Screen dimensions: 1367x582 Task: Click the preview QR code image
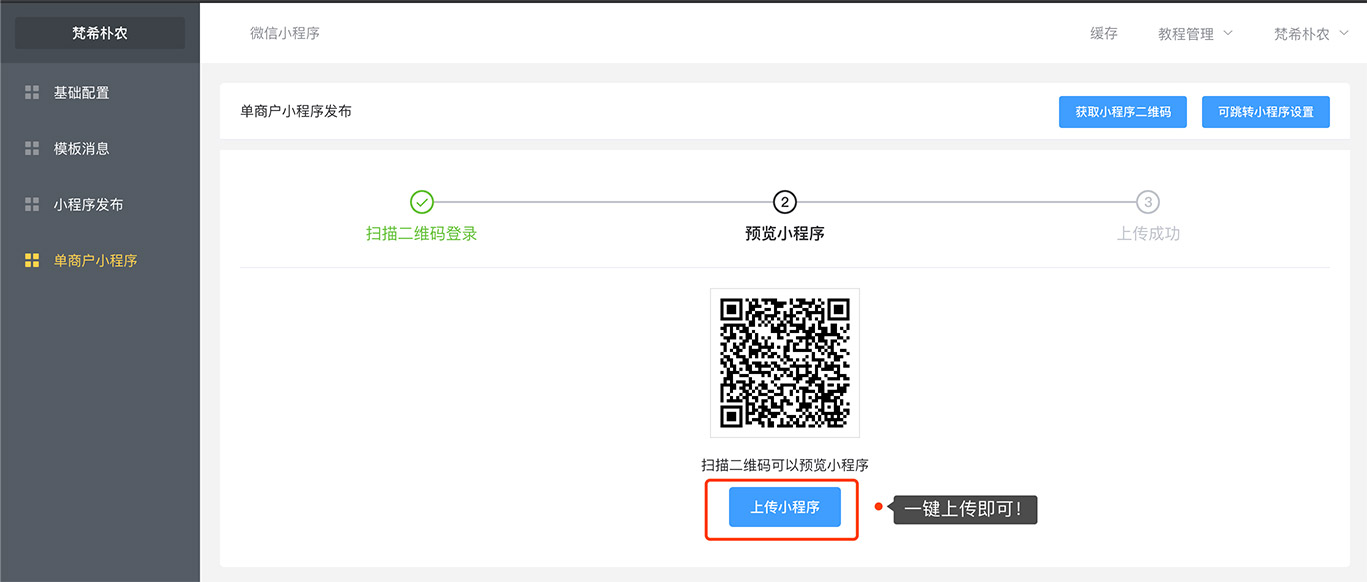pyautogui.click(x=785, y=363)
